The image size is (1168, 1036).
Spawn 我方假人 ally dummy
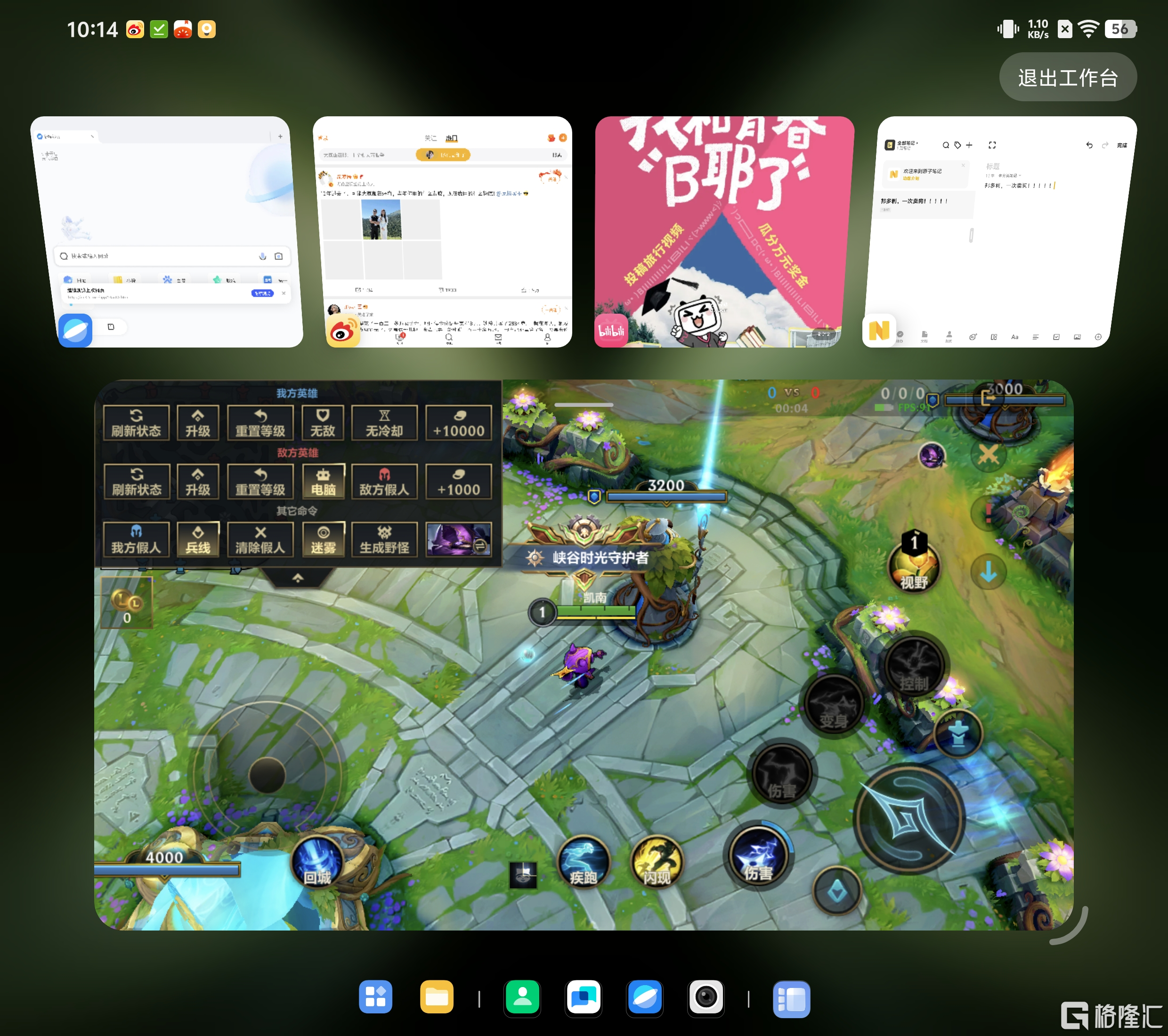pyautogui.click(x=136, y=540)
